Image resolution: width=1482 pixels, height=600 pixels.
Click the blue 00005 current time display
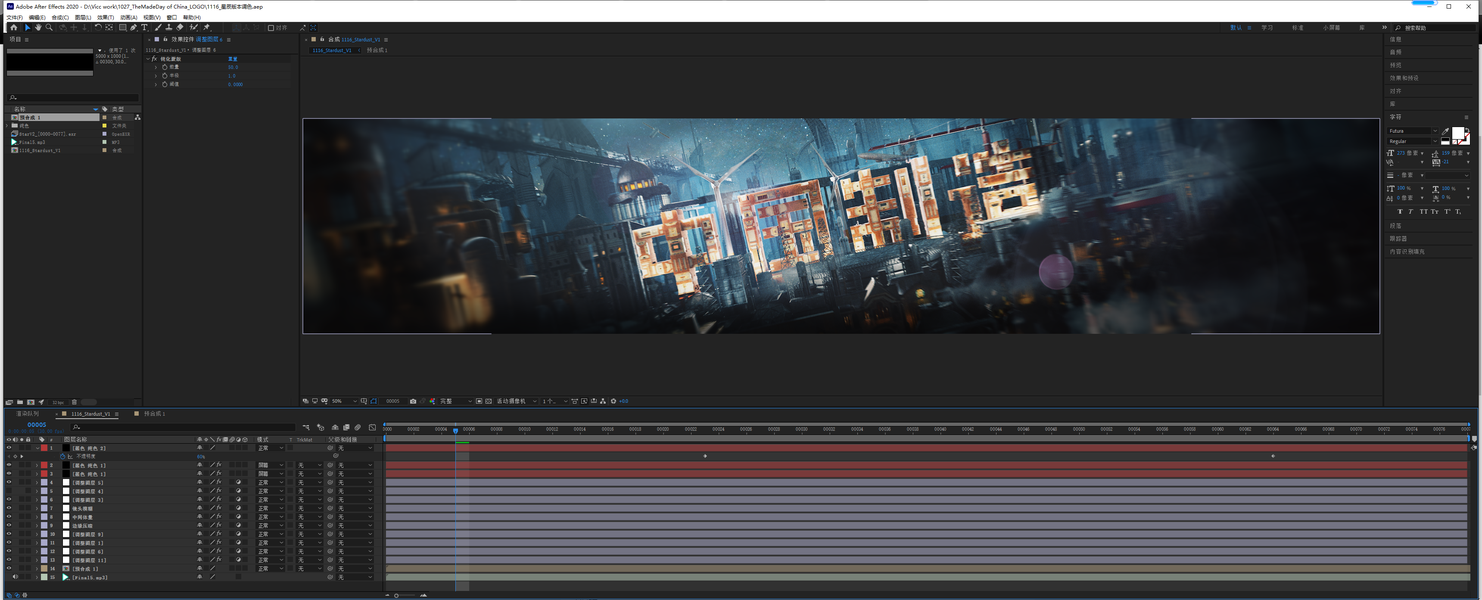click(37, 424)
